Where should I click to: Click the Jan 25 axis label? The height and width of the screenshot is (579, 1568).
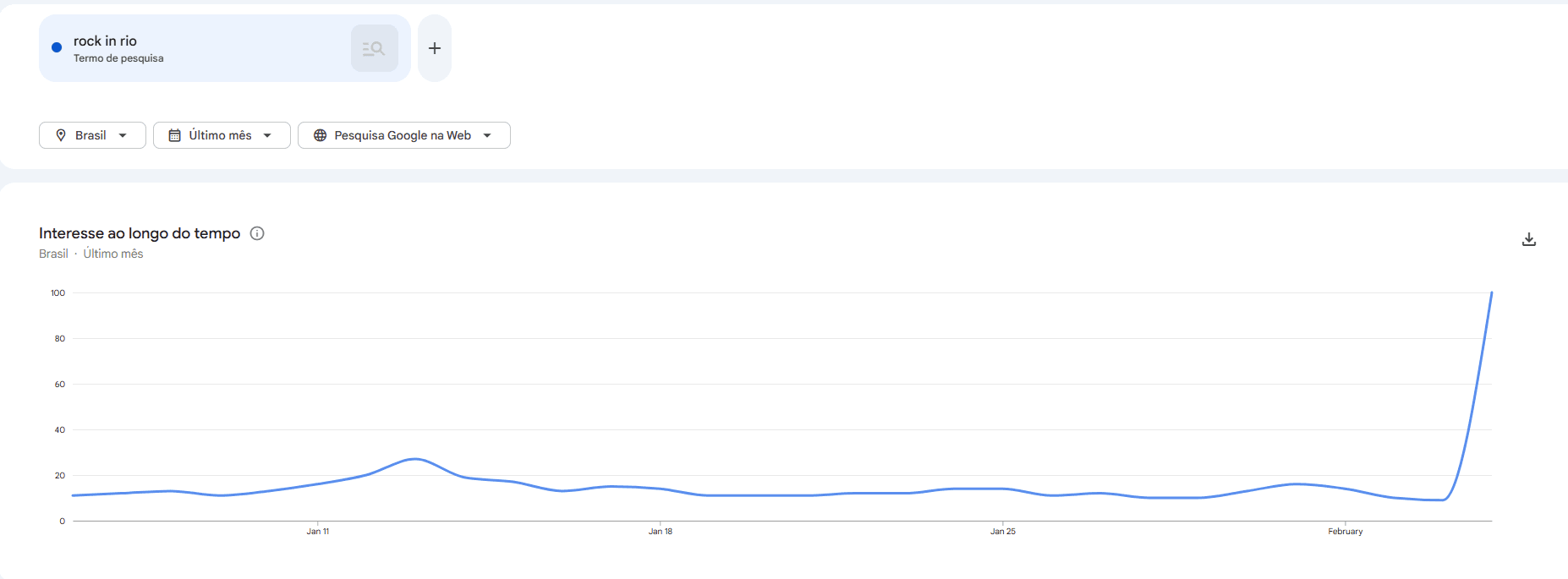coord(1003,532)
